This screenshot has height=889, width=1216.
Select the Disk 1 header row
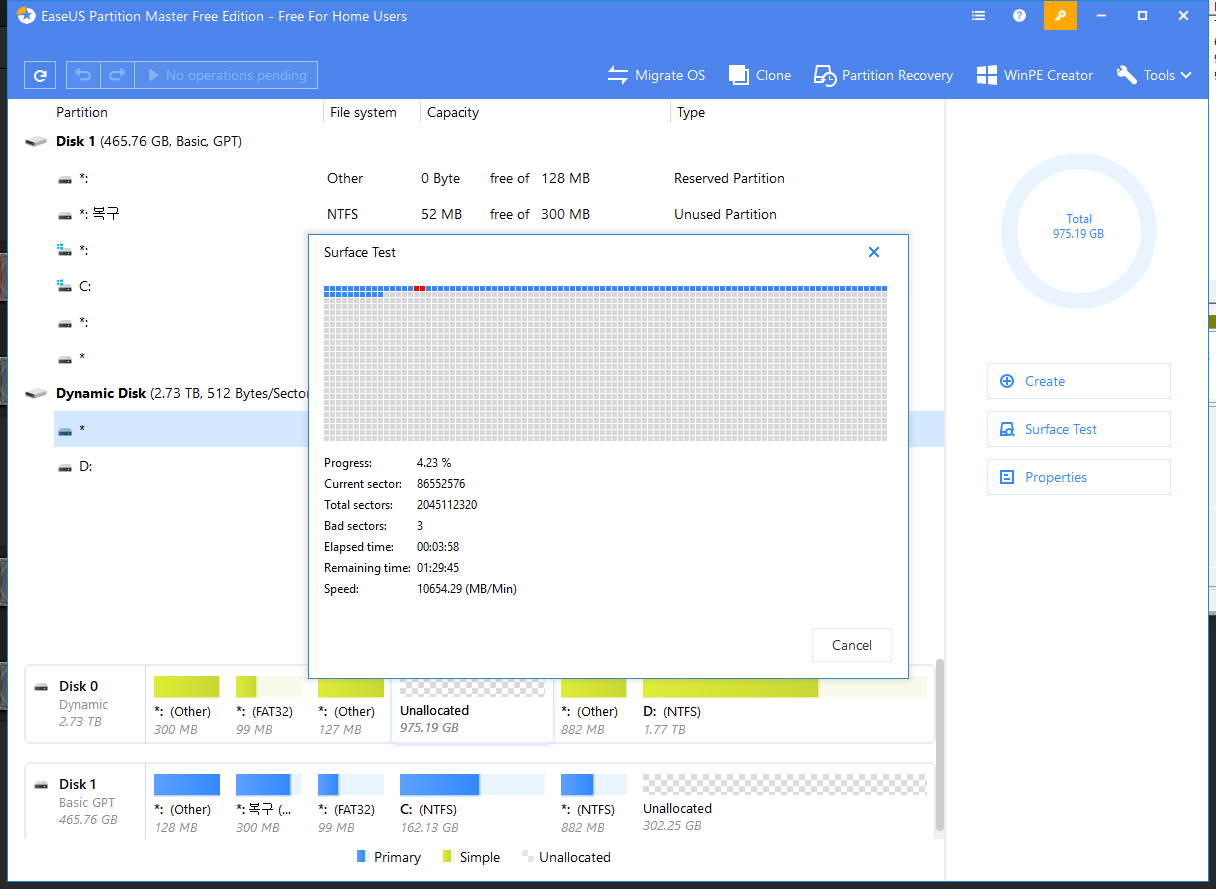coord(475,141)
